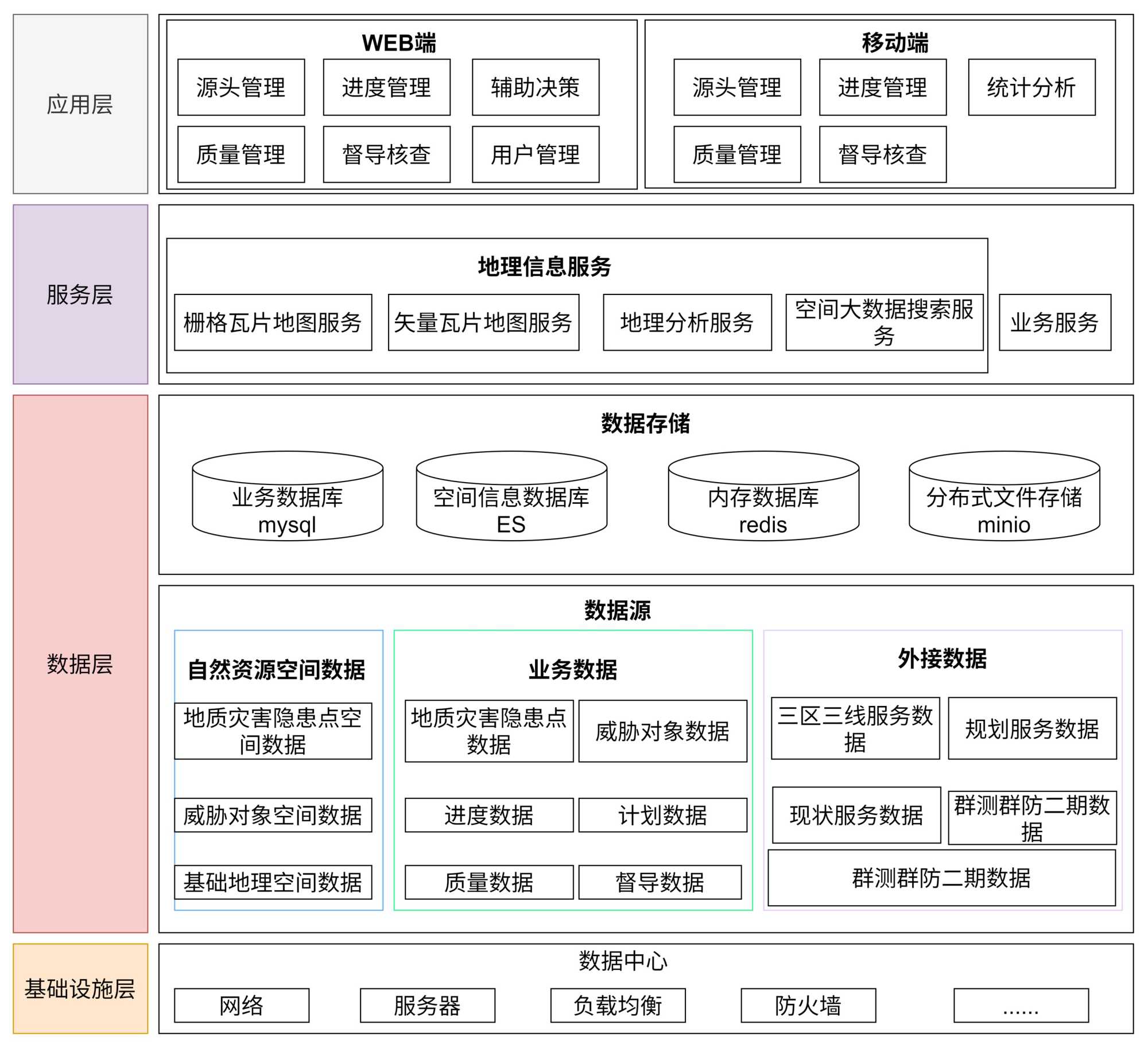Click 辅助决策 box under WEB端

(x=536, y=87)
